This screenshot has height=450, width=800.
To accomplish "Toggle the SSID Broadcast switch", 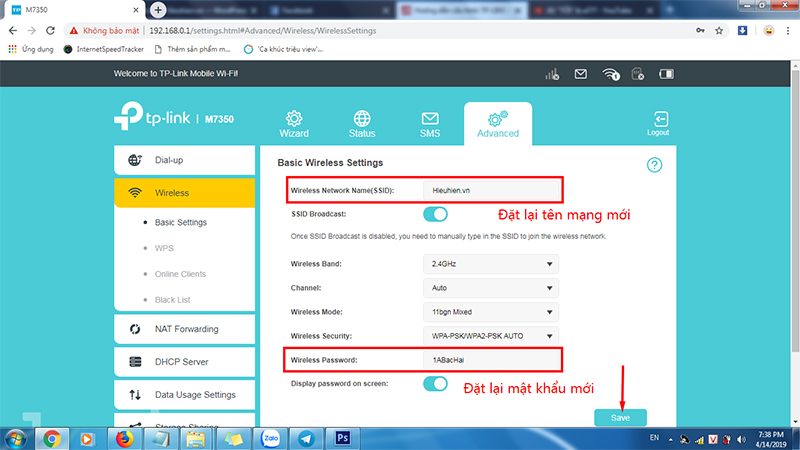I will pos(435,214).
